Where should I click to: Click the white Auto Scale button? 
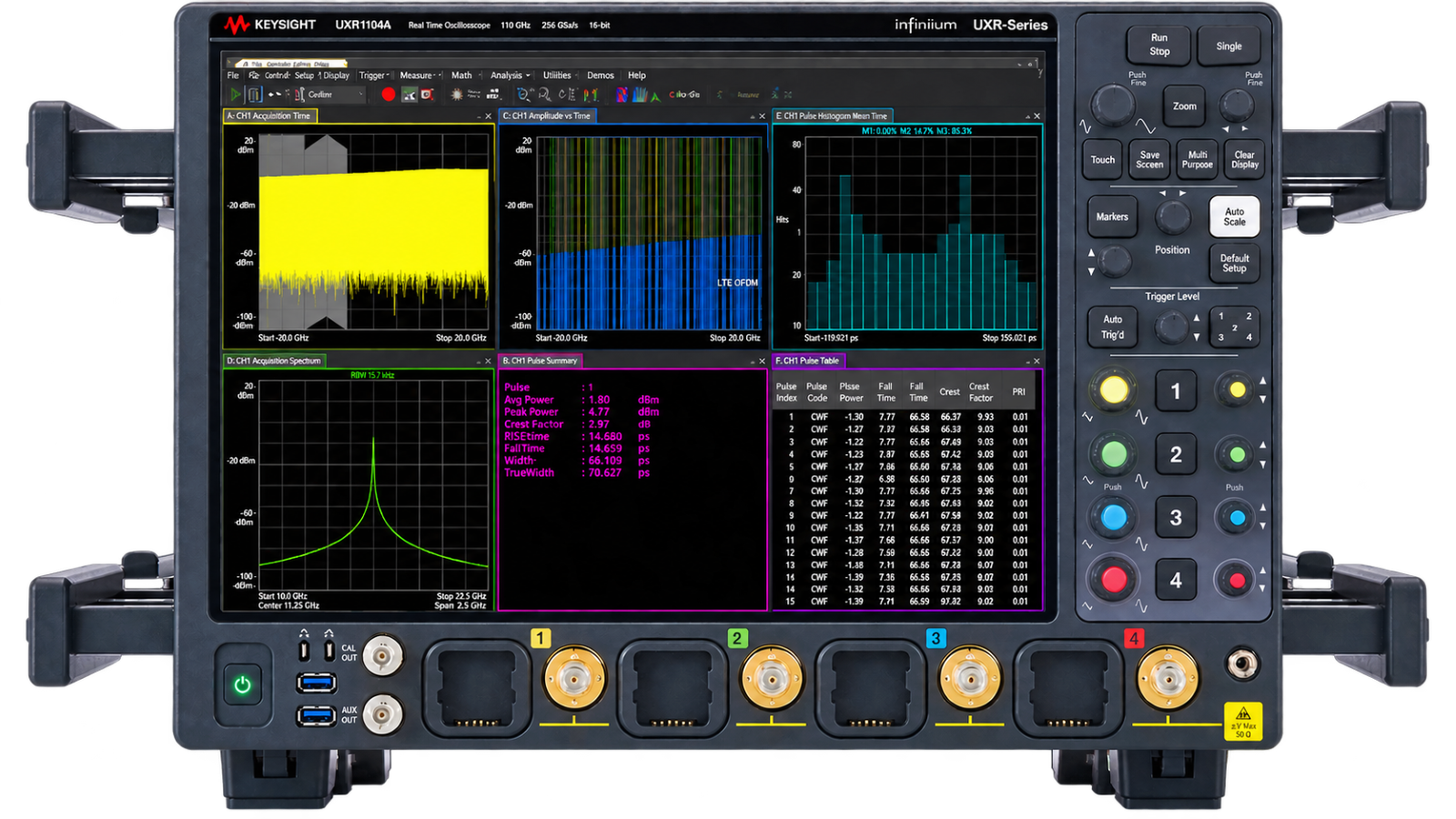1234,217
